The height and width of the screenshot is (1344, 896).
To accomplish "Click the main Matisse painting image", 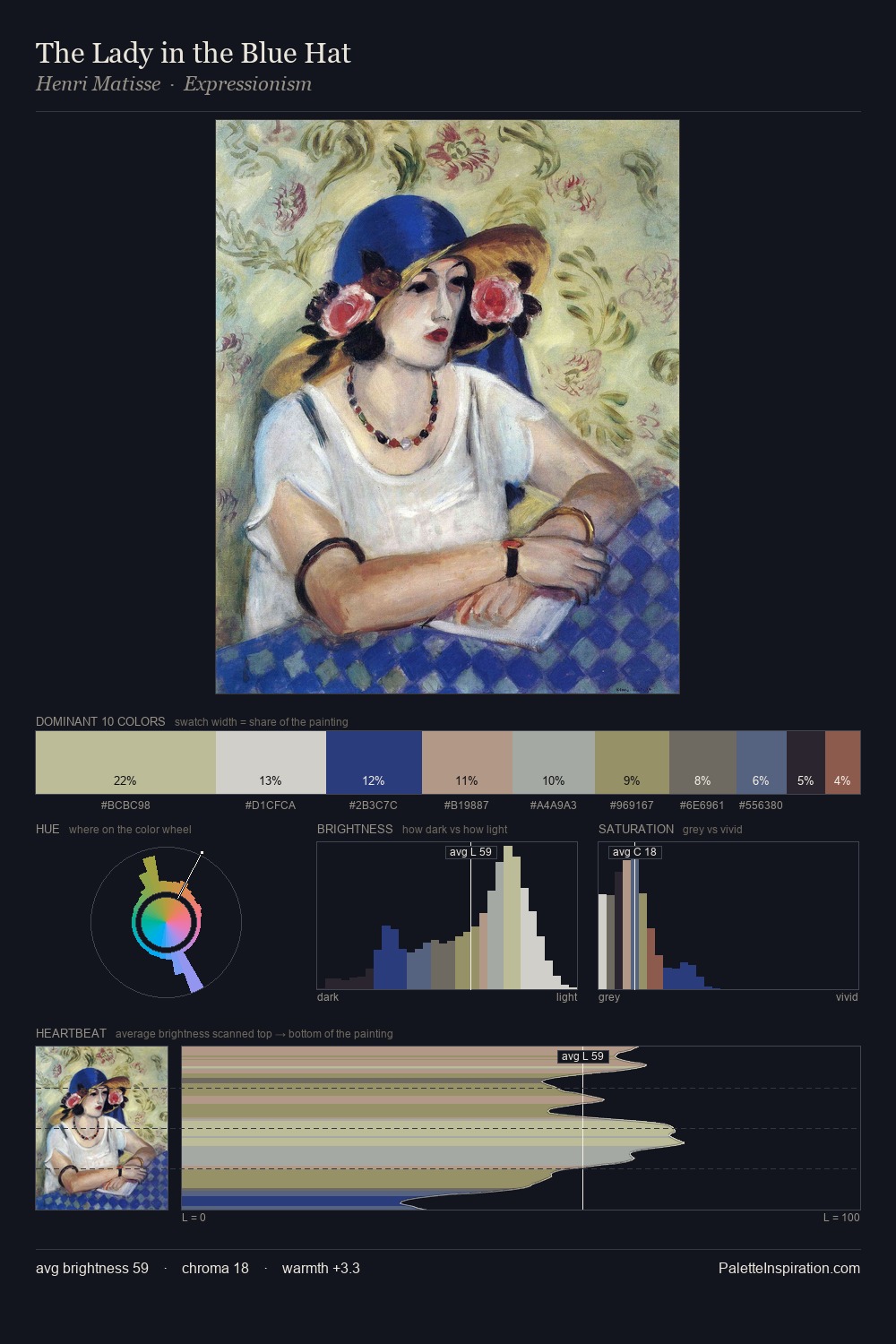I will click(x=447, y=407).
